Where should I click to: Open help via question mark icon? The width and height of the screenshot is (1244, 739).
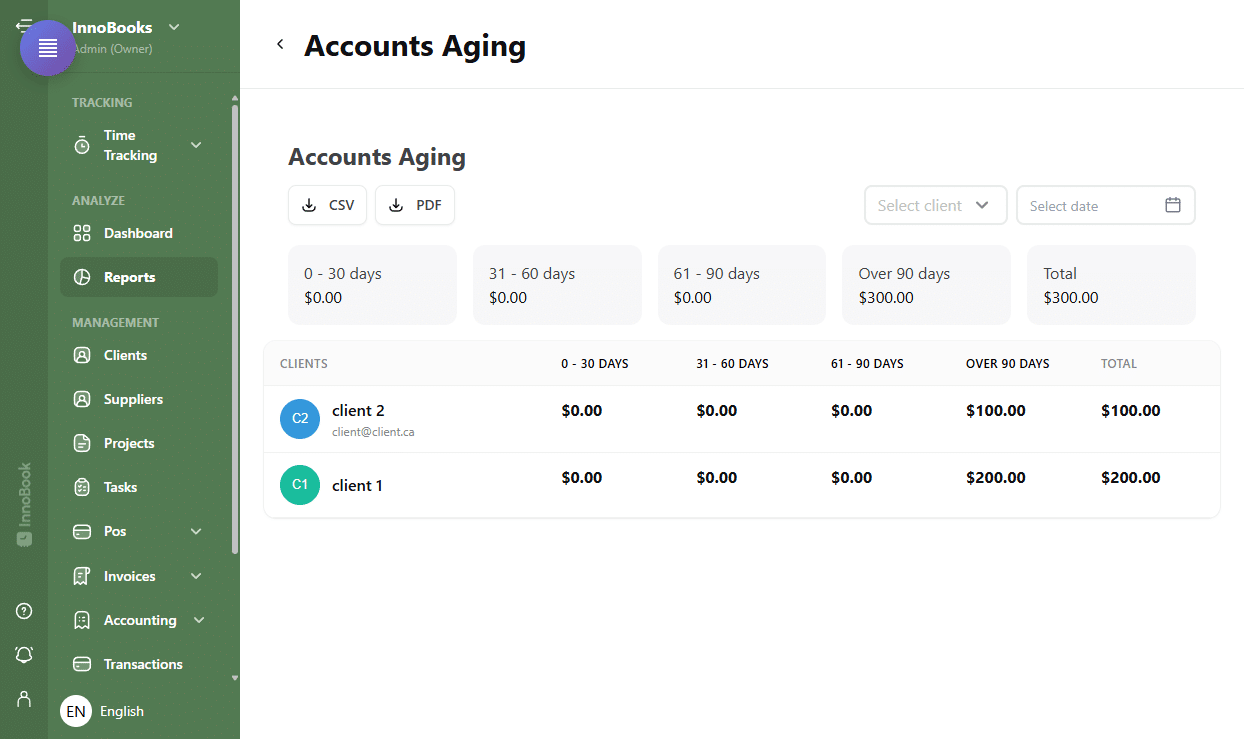24,611
